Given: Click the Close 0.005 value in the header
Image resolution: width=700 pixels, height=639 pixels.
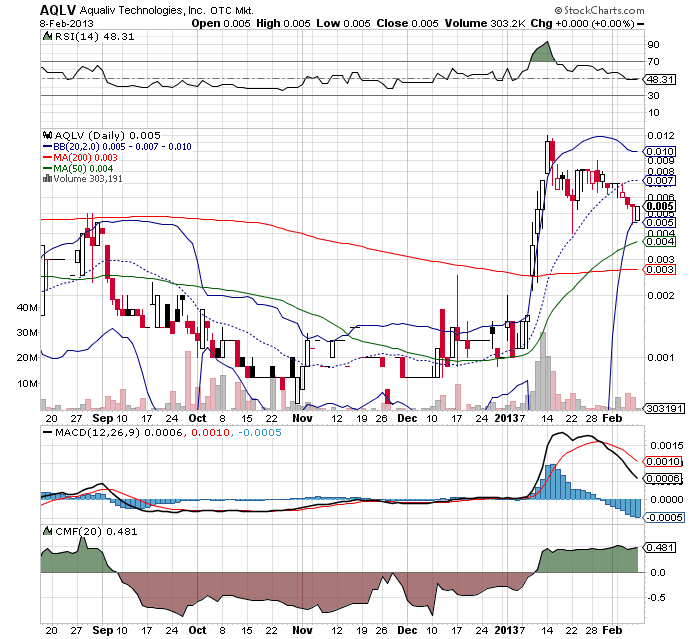Looking at the screenshot, I should [407, 23].
